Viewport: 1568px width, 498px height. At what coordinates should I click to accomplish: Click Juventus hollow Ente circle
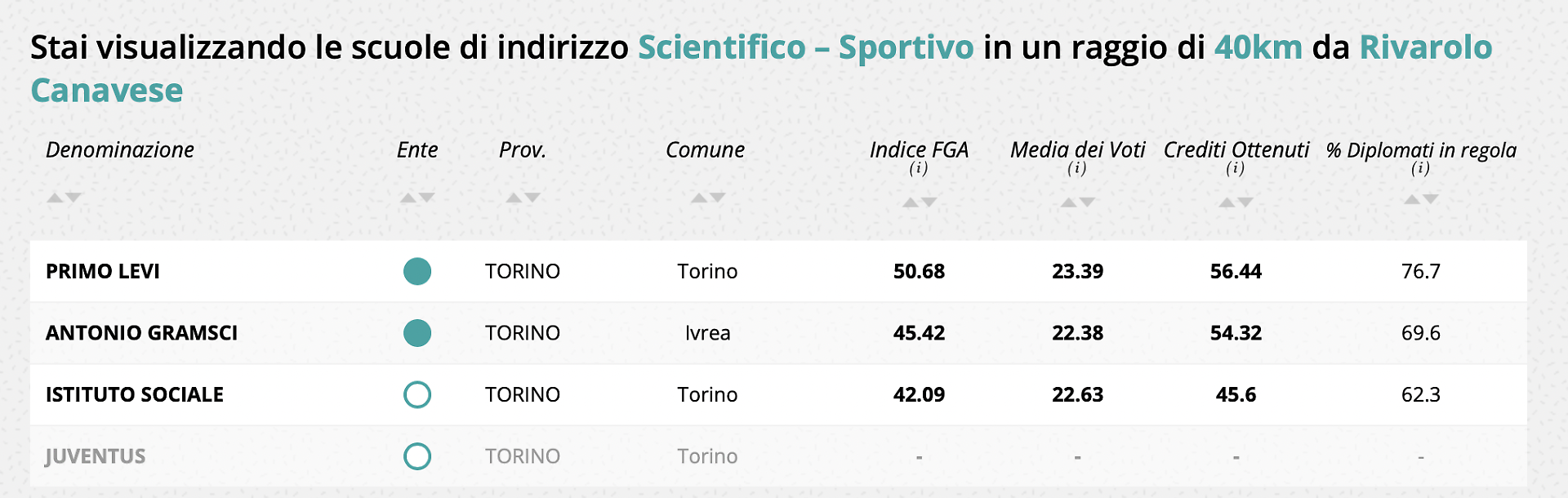point(417,456)
